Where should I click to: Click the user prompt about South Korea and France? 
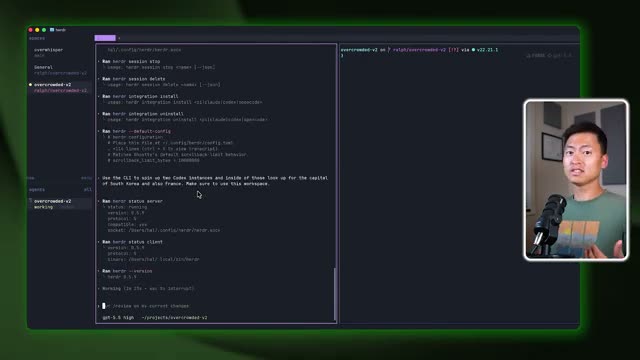pyautogui.click(x=215, y=181)
